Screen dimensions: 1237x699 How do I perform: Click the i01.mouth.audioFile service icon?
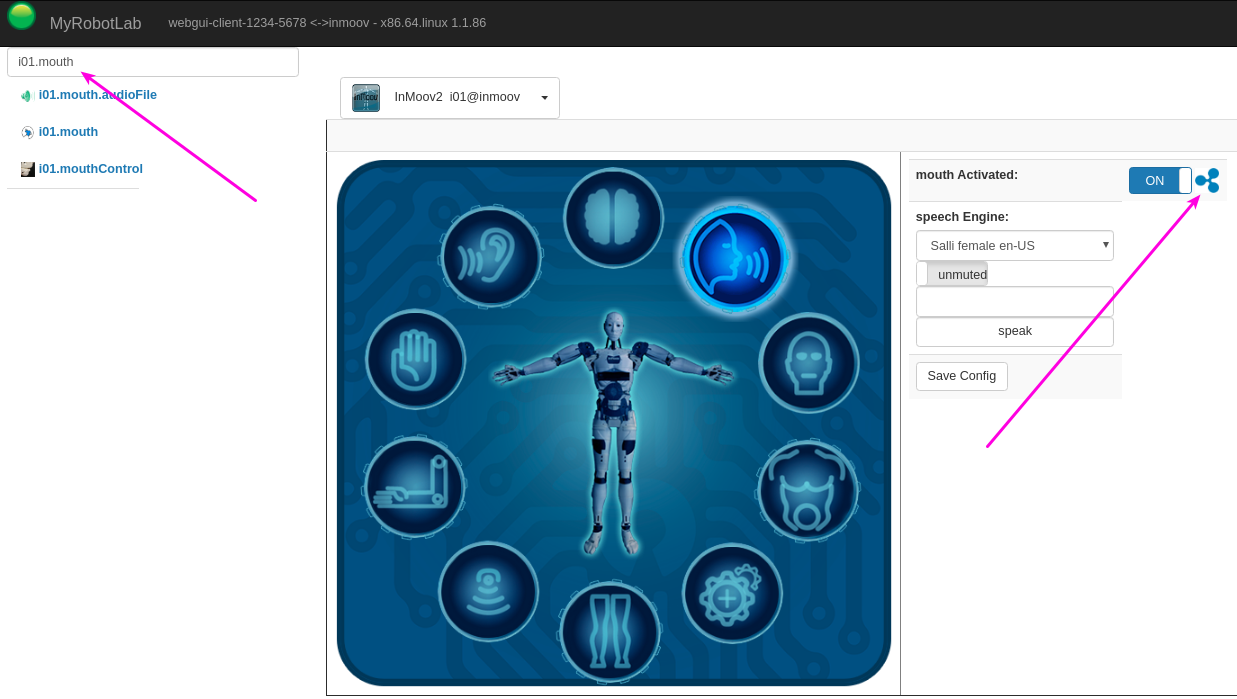[x=28, y=96]
